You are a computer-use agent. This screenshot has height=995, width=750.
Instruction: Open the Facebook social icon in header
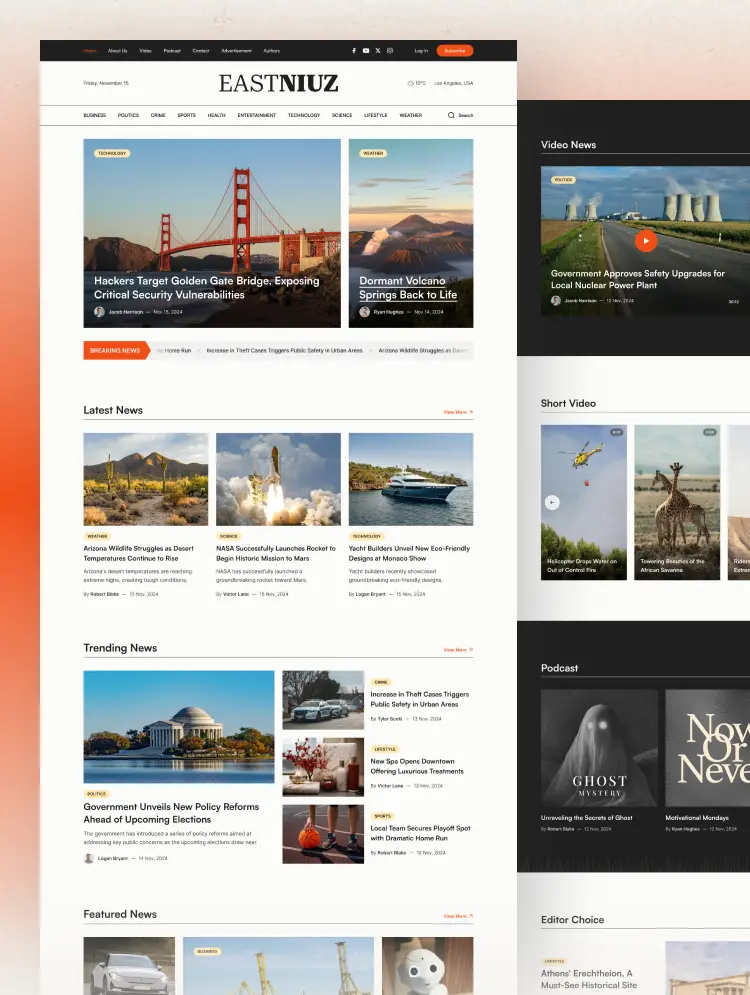pos(353,50)
